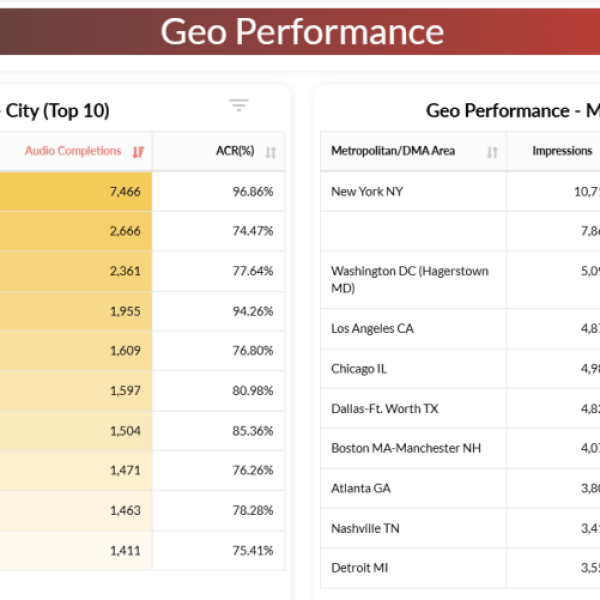Select the Nashville TN row

[460, 528]
